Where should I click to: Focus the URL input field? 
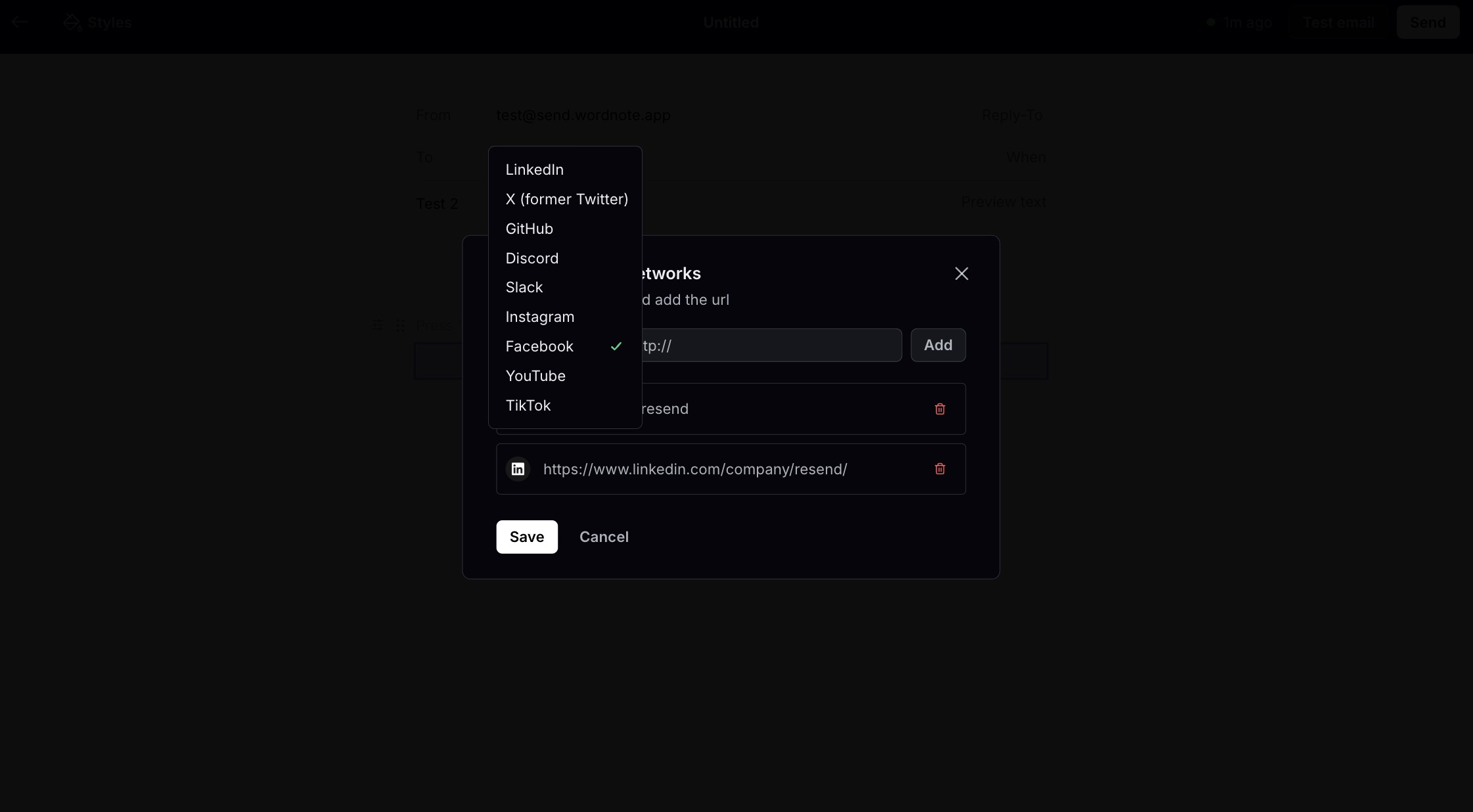click(769, 346)
